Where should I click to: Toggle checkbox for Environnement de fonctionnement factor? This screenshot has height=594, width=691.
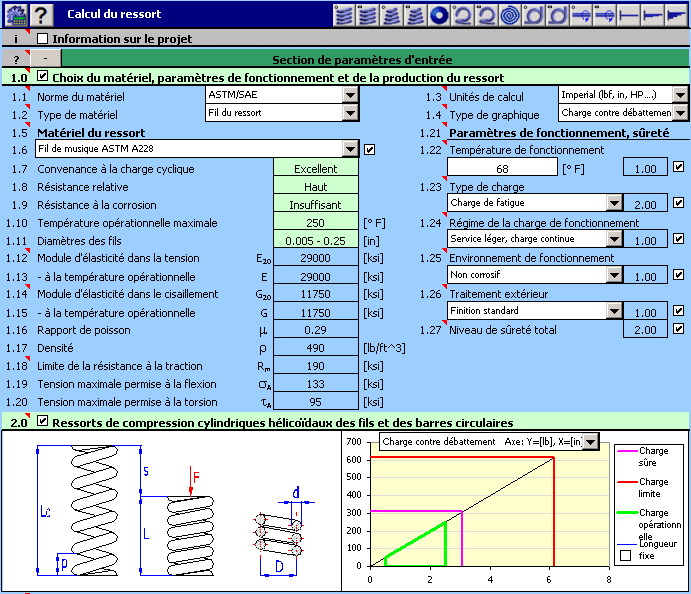[679, 275]
